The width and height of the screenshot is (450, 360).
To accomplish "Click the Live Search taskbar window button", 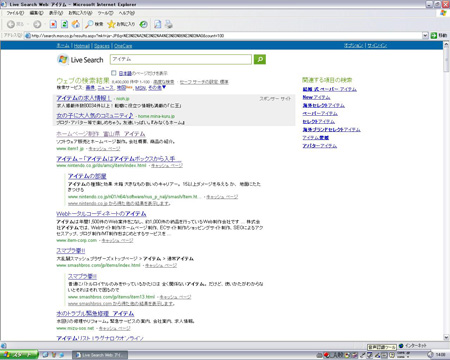I will (100, 355).
